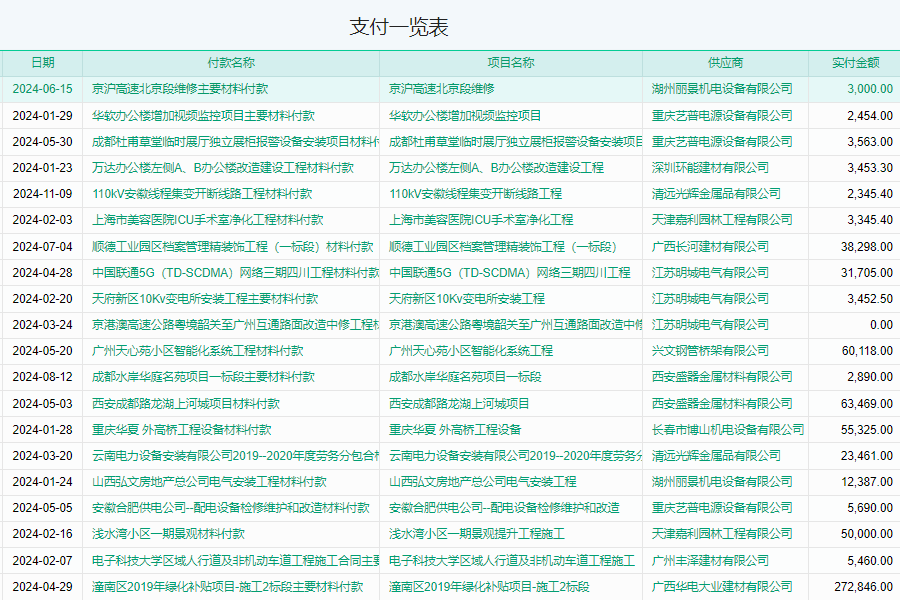Open project link 华软办公楼增加视频监控项目
This screenshot has width=900, height=600.
point(465,115)
